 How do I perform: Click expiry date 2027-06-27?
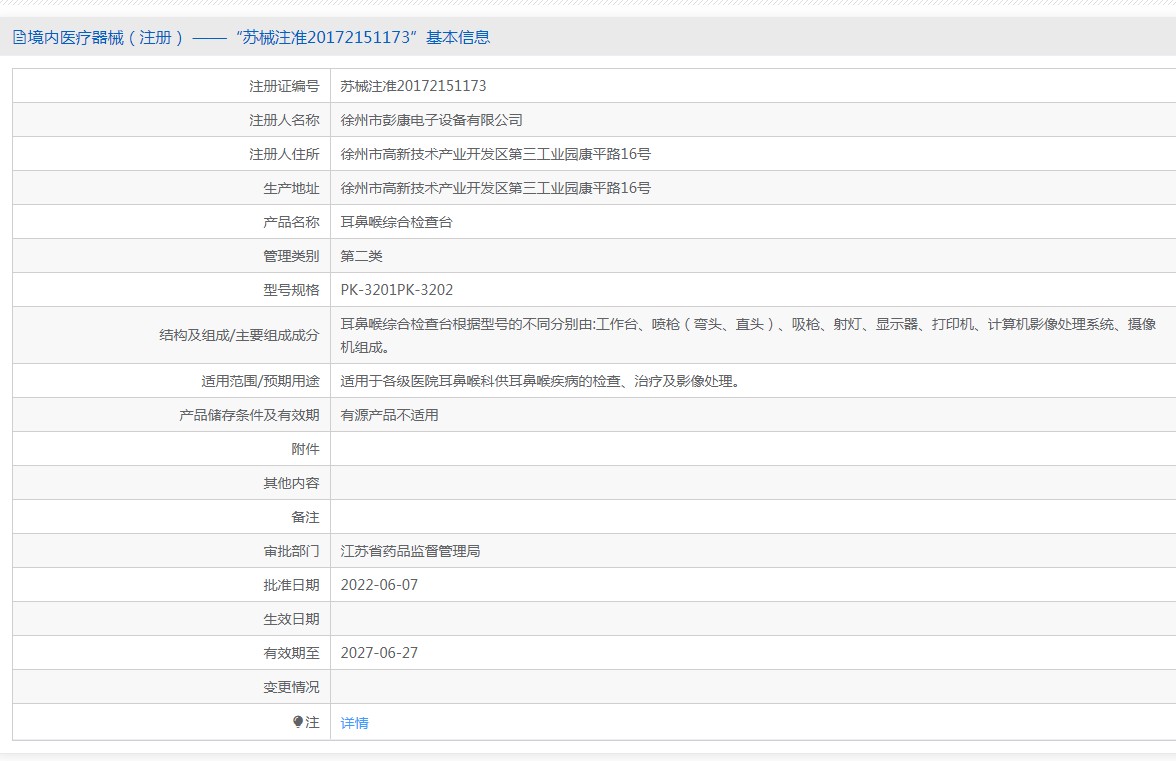pyautogui.click(x=379, y=653)
